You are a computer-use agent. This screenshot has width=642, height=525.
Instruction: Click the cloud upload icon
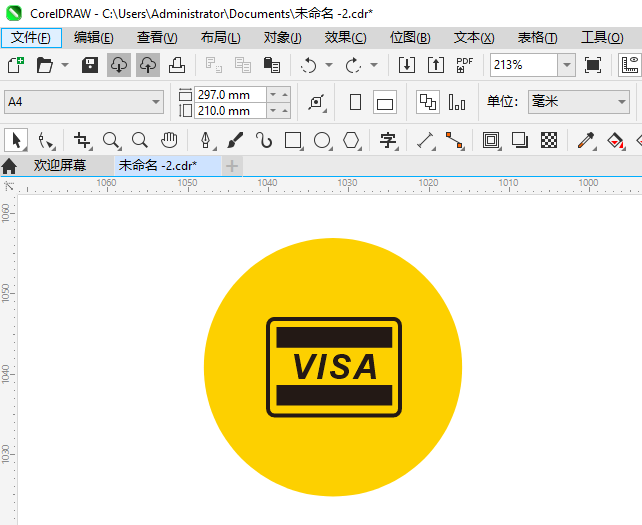tap(148, 65)
